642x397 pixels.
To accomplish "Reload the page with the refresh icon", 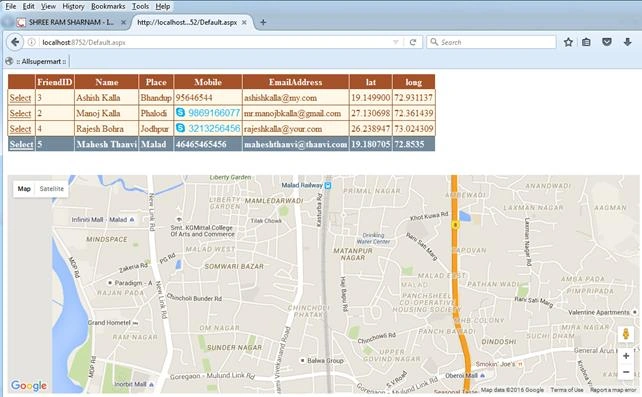I will [x=413, y=42].
